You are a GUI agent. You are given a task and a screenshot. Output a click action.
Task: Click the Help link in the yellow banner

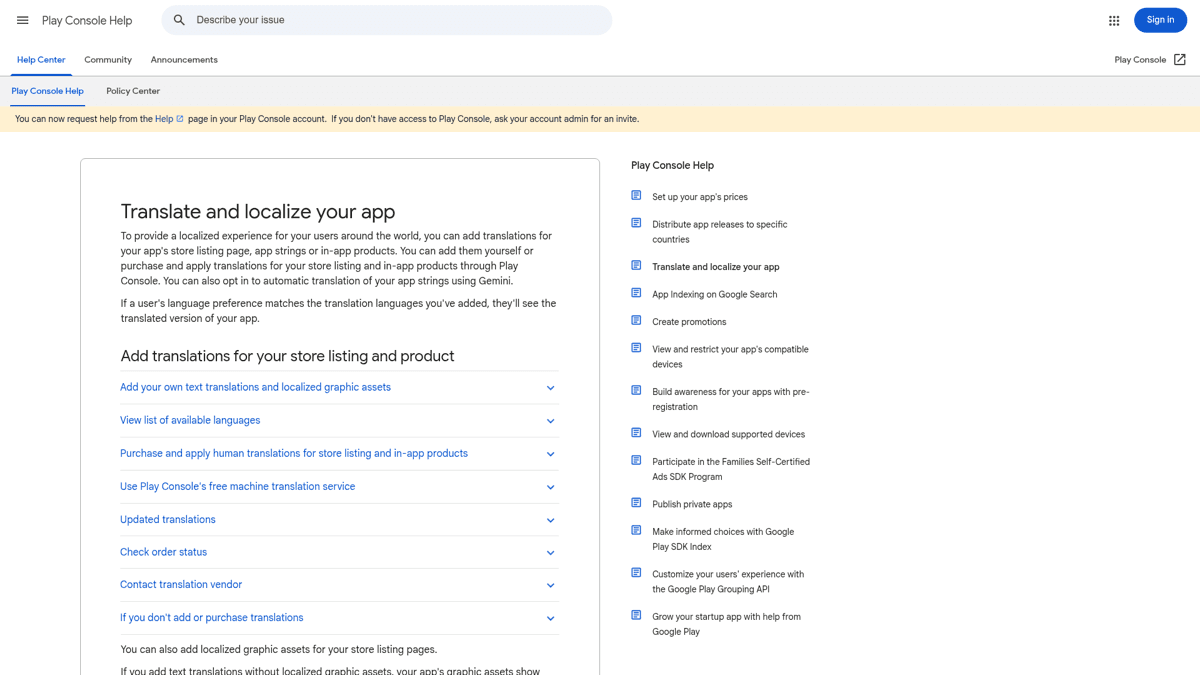[x=164, y=119]
